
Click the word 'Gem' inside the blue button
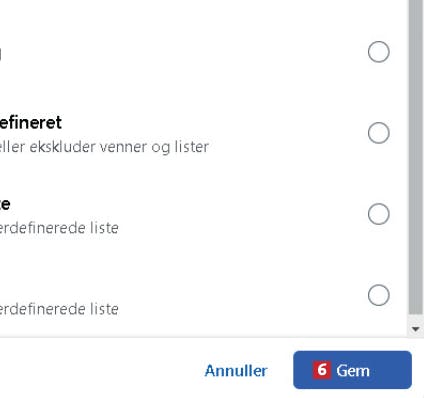pos(353,371)
